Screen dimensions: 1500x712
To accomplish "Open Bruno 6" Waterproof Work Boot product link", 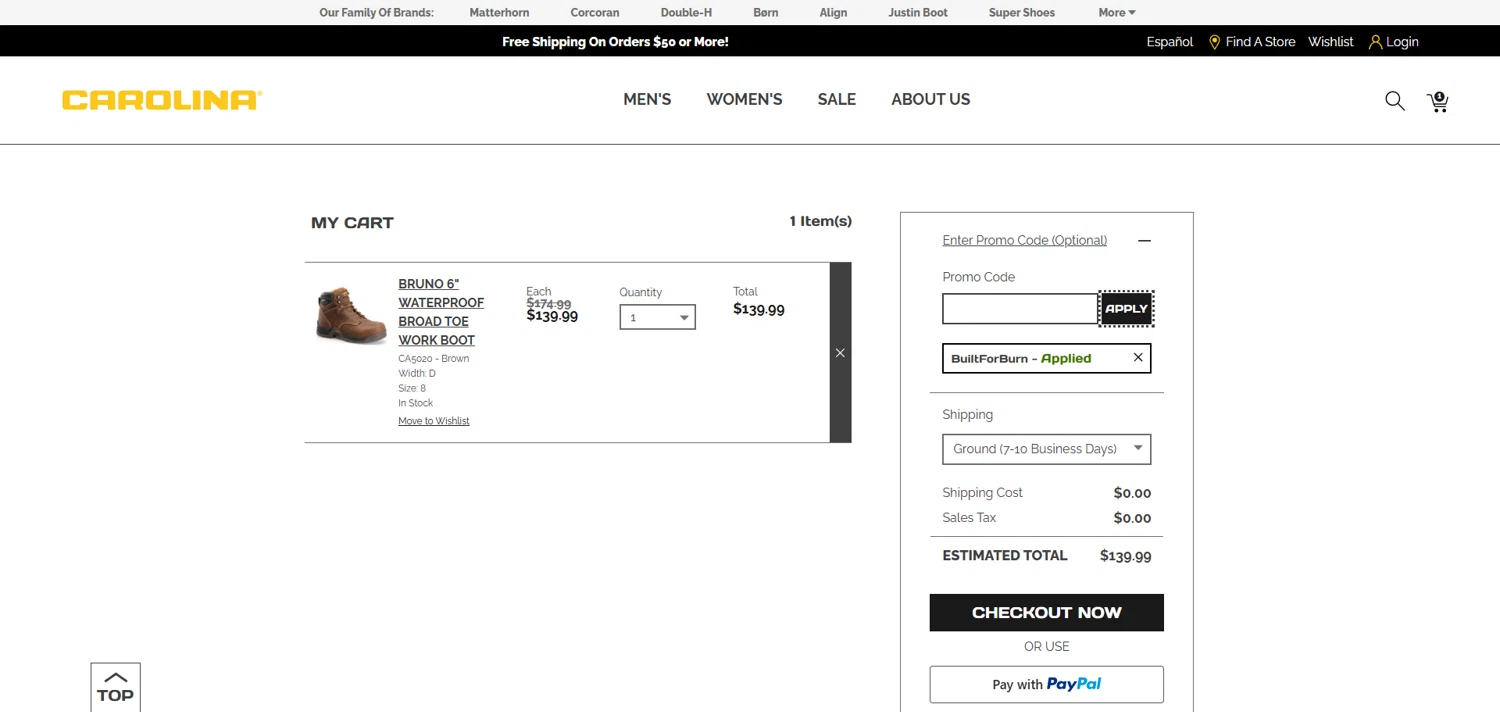I will 441,312.
